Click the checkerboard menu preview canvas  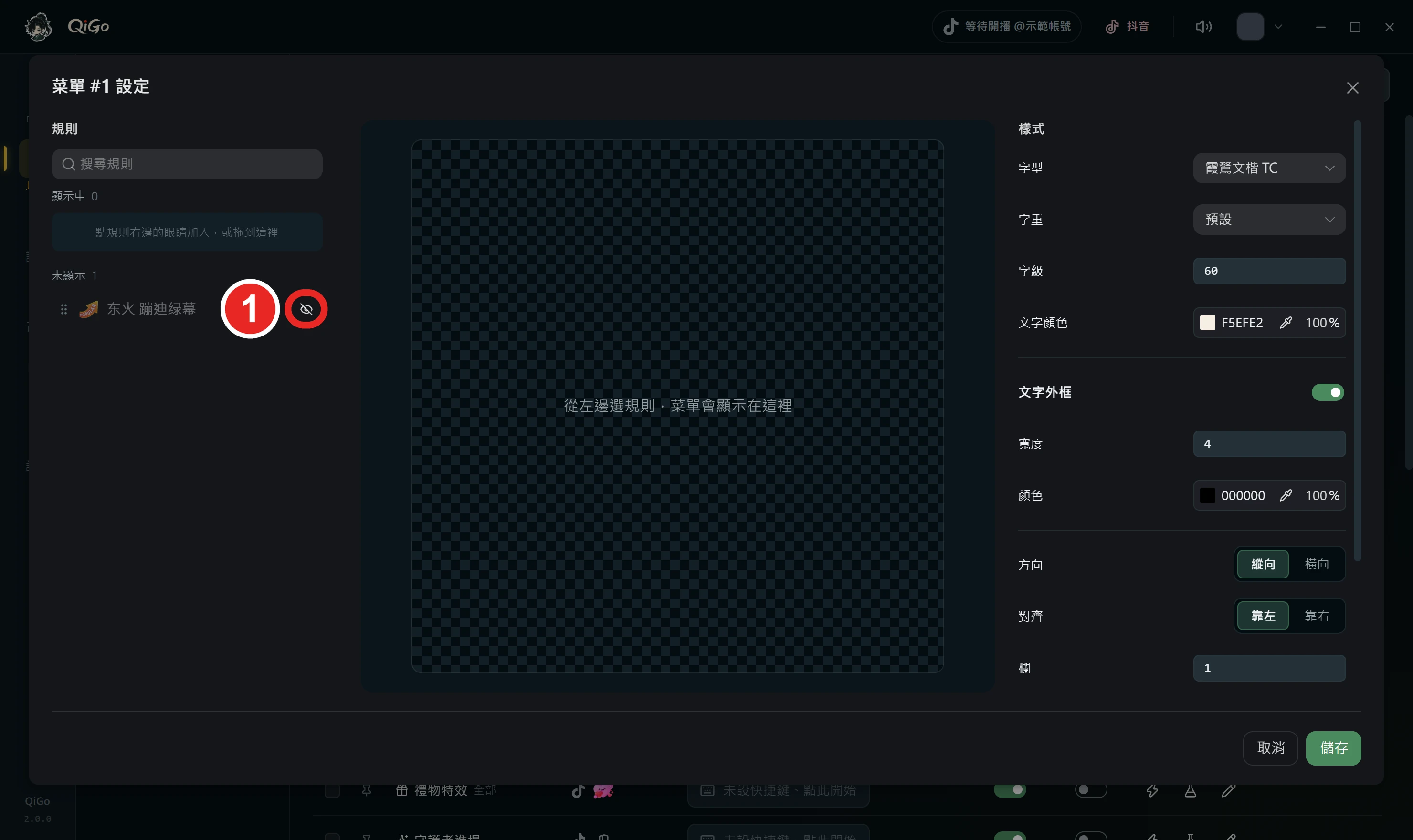[x=678, y=406]
